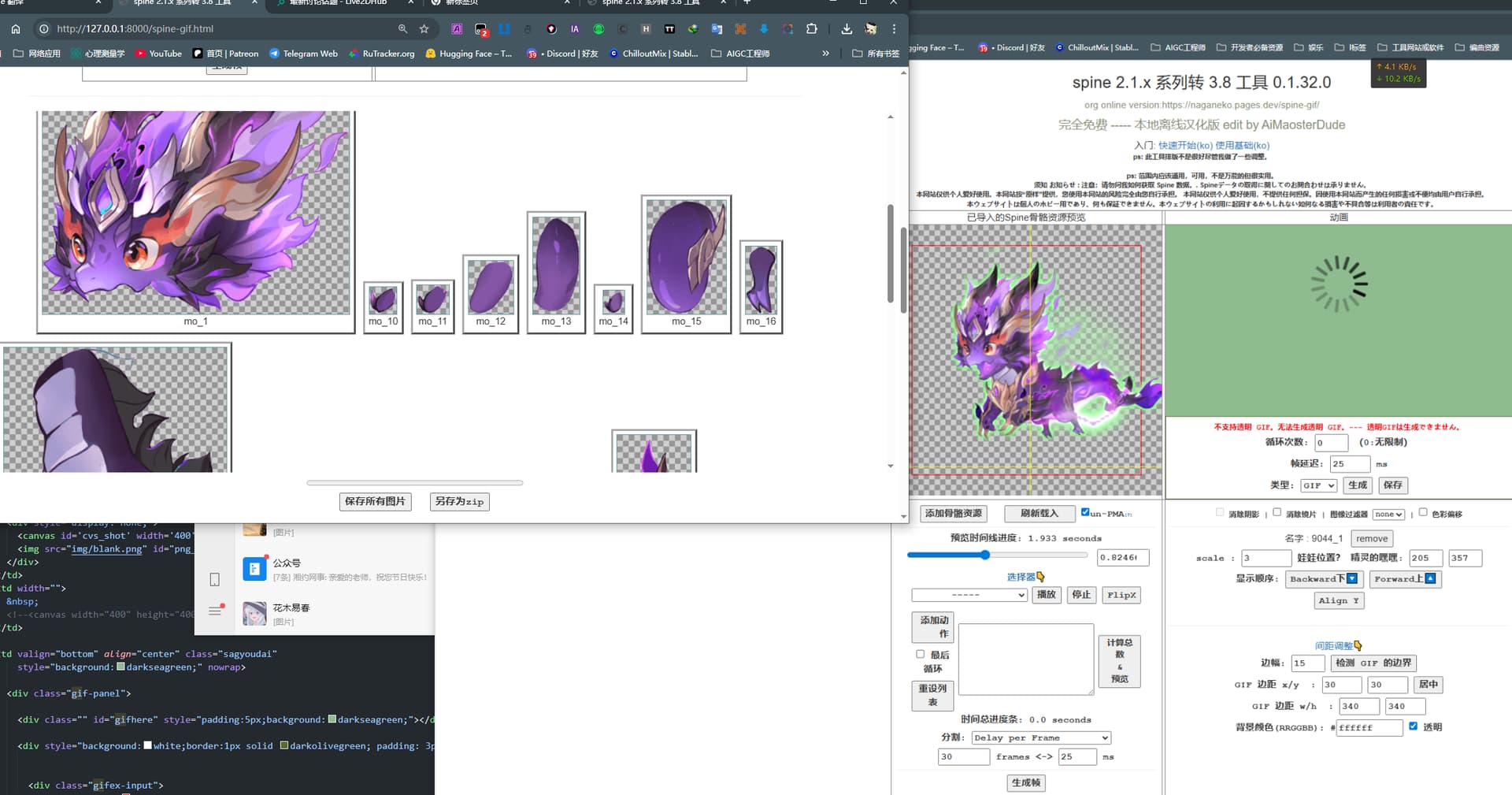Open the Chrome three-dot menu
Screen dimensions: 1512x795
tap(894, 29)
